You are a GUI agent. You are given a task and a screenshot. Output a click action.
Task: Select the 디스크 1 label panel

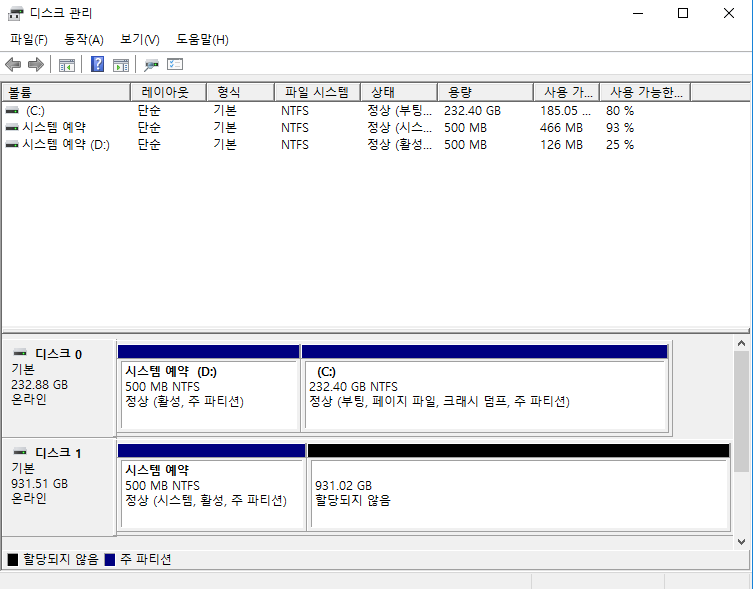coord(59,487)
